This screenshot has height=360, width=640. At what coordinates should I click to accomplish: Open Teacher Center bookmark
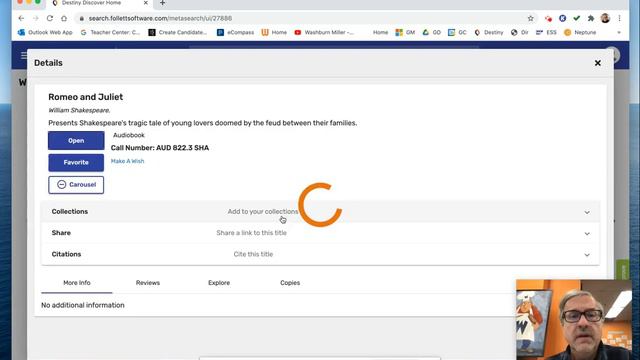tap(110, 32)
